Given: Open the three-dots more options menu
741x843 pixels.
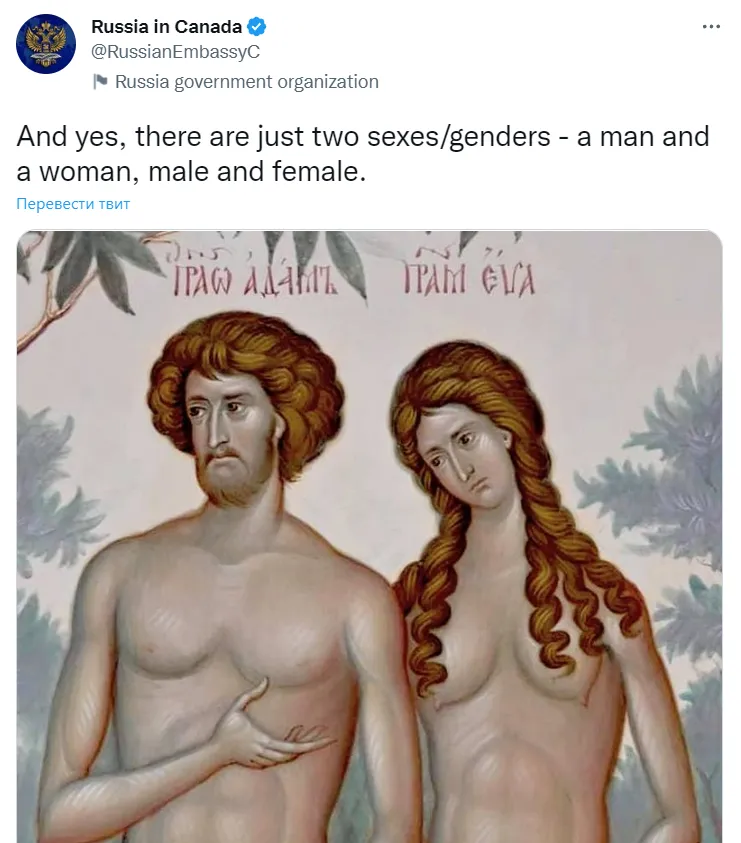Looking at the screenshot, I should [x=711, y=26].
